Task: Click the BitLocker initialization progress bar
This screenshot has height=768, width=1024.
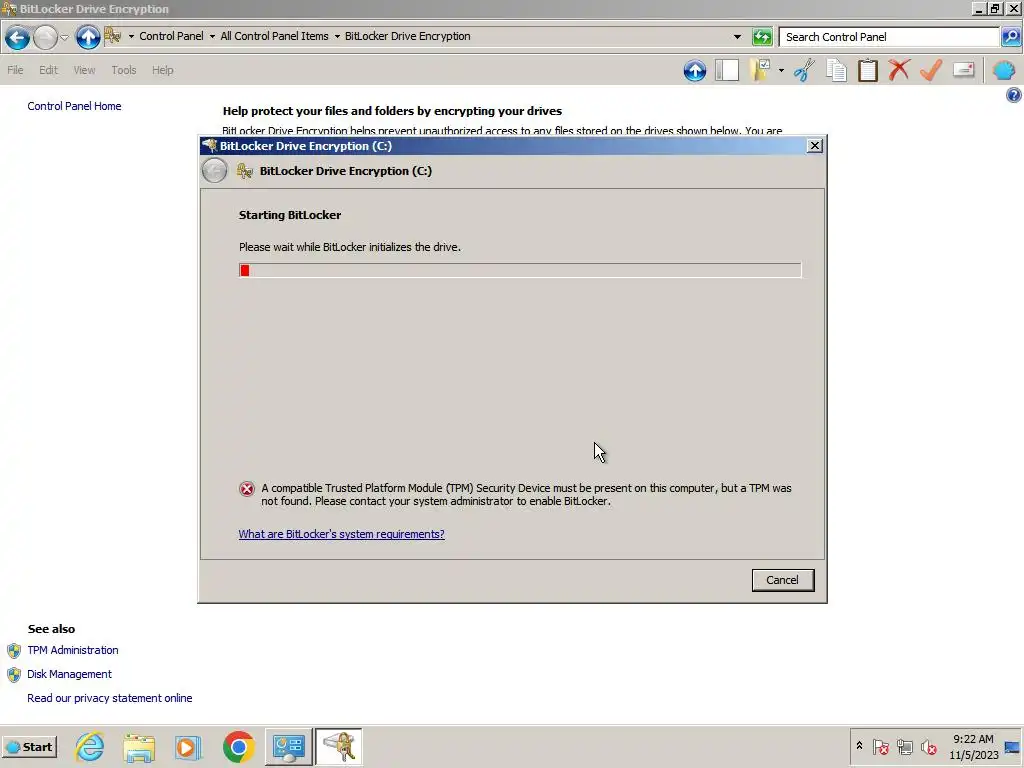Action: pos(520,270)
